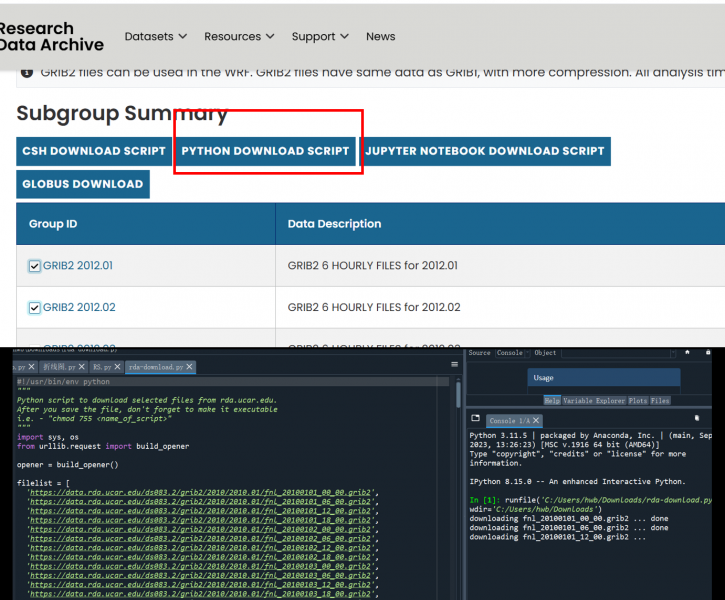
Task: Click the CSH Download Script button
Action: 94,151
